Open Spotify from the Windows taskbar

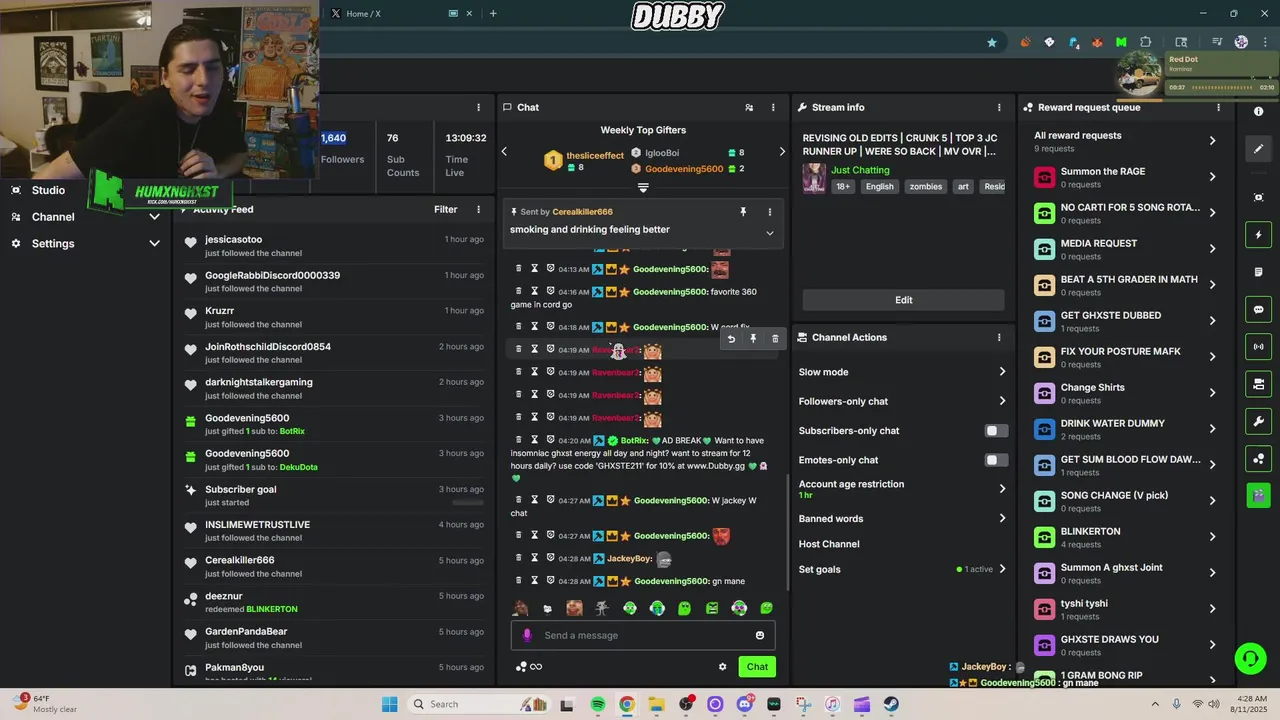click(x=598, y=704)
